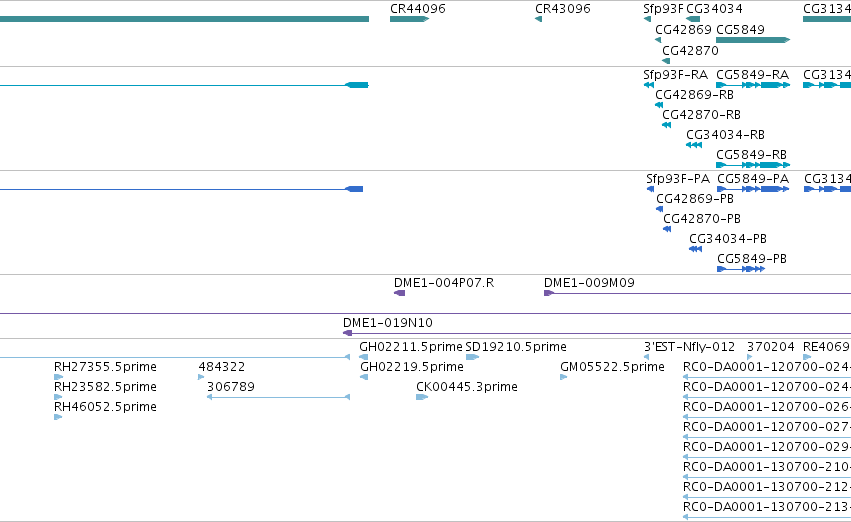Click the RC0-DA0001-130700-213 read label

click(767, 507)
